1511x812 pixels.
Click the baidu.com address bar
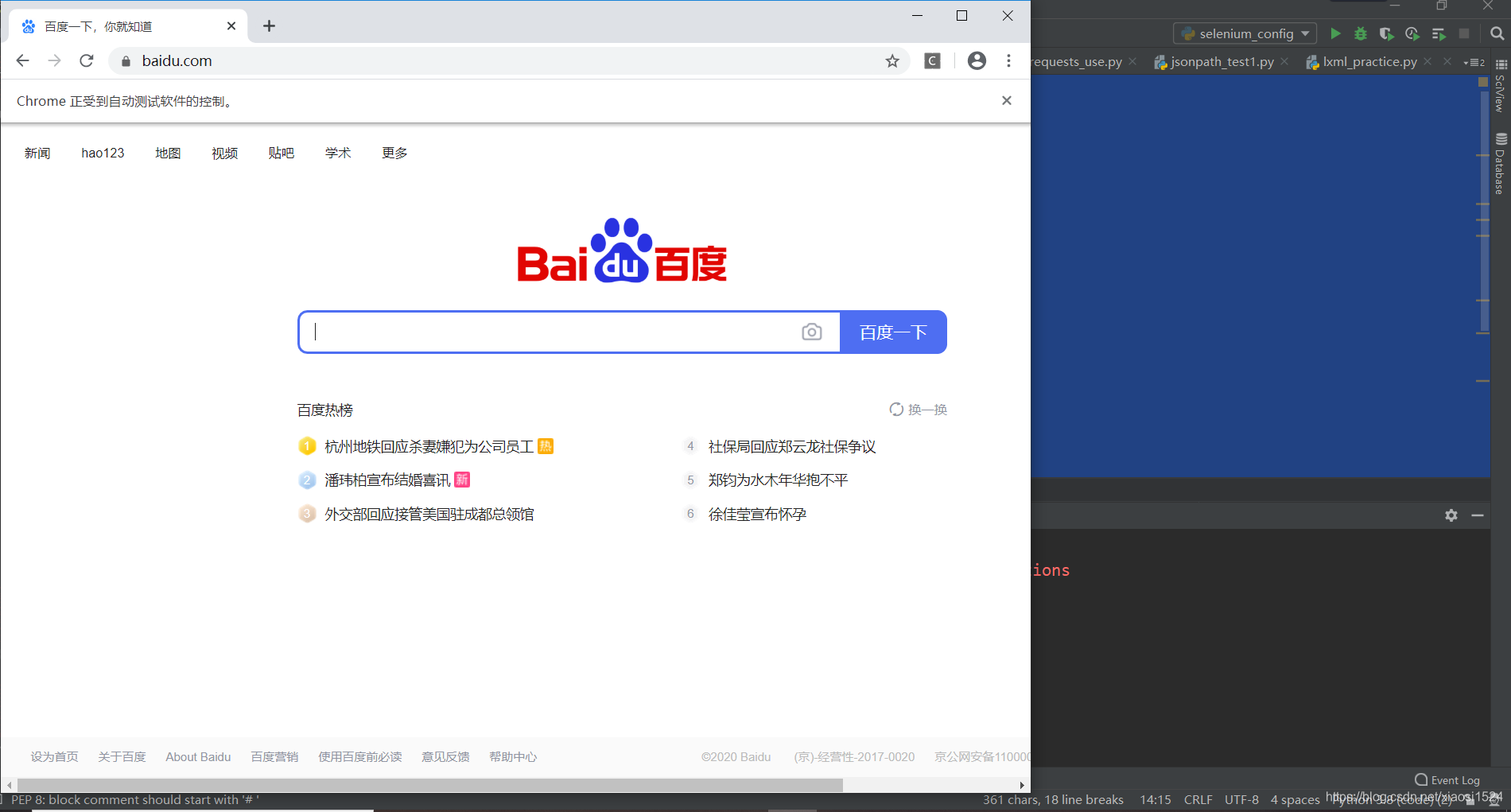[509, 61]
